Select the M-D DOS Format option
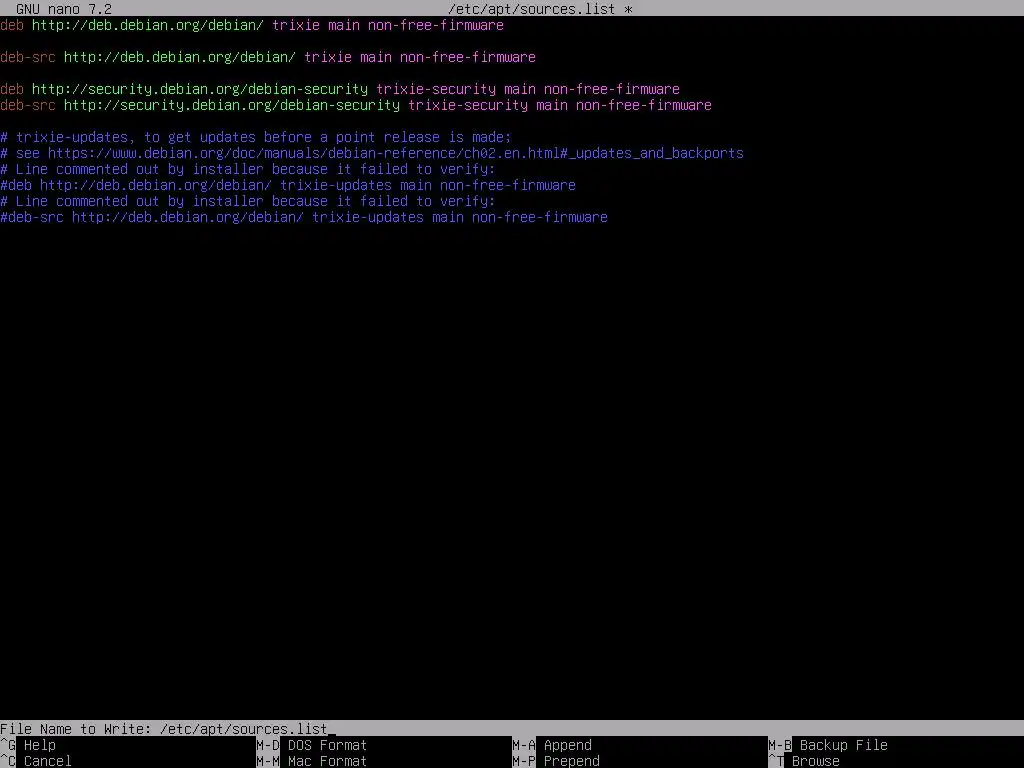 tap(312, 745)
